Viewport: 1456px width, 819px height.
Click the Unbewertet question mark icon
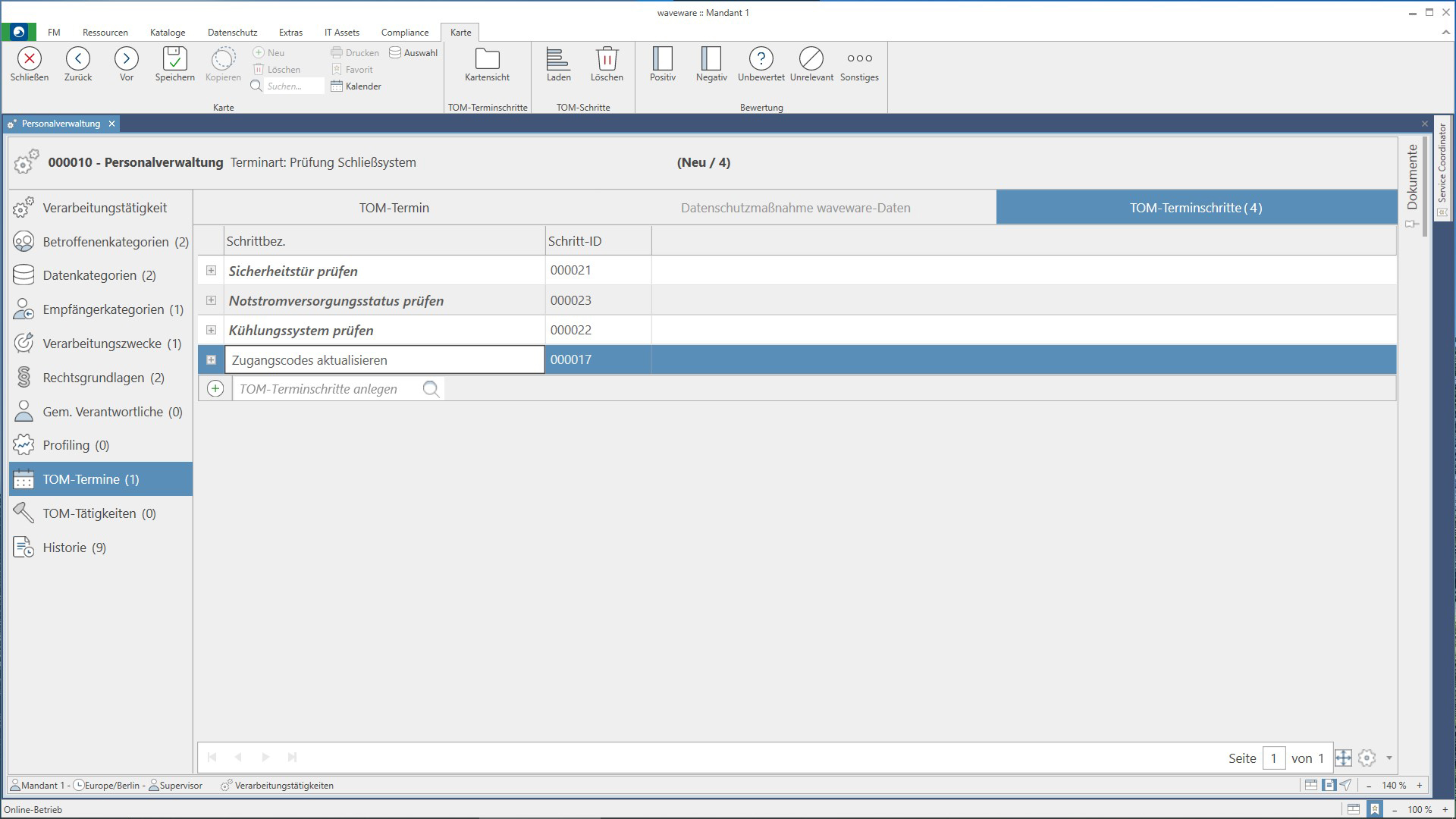pos(761,59)
